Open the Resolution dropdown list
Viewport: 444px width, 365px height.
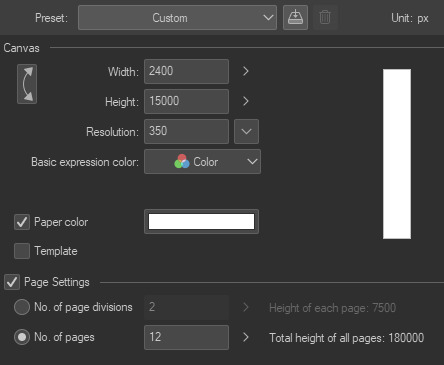[246, 131]
